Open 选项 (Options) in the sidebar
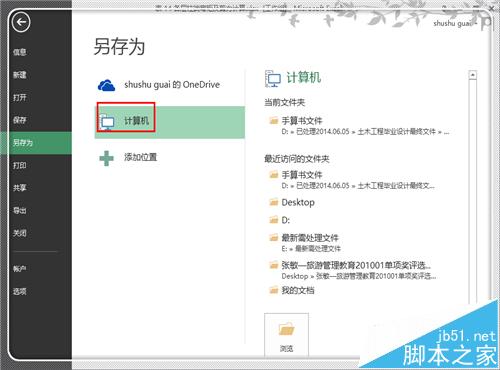 click(20, 291)
